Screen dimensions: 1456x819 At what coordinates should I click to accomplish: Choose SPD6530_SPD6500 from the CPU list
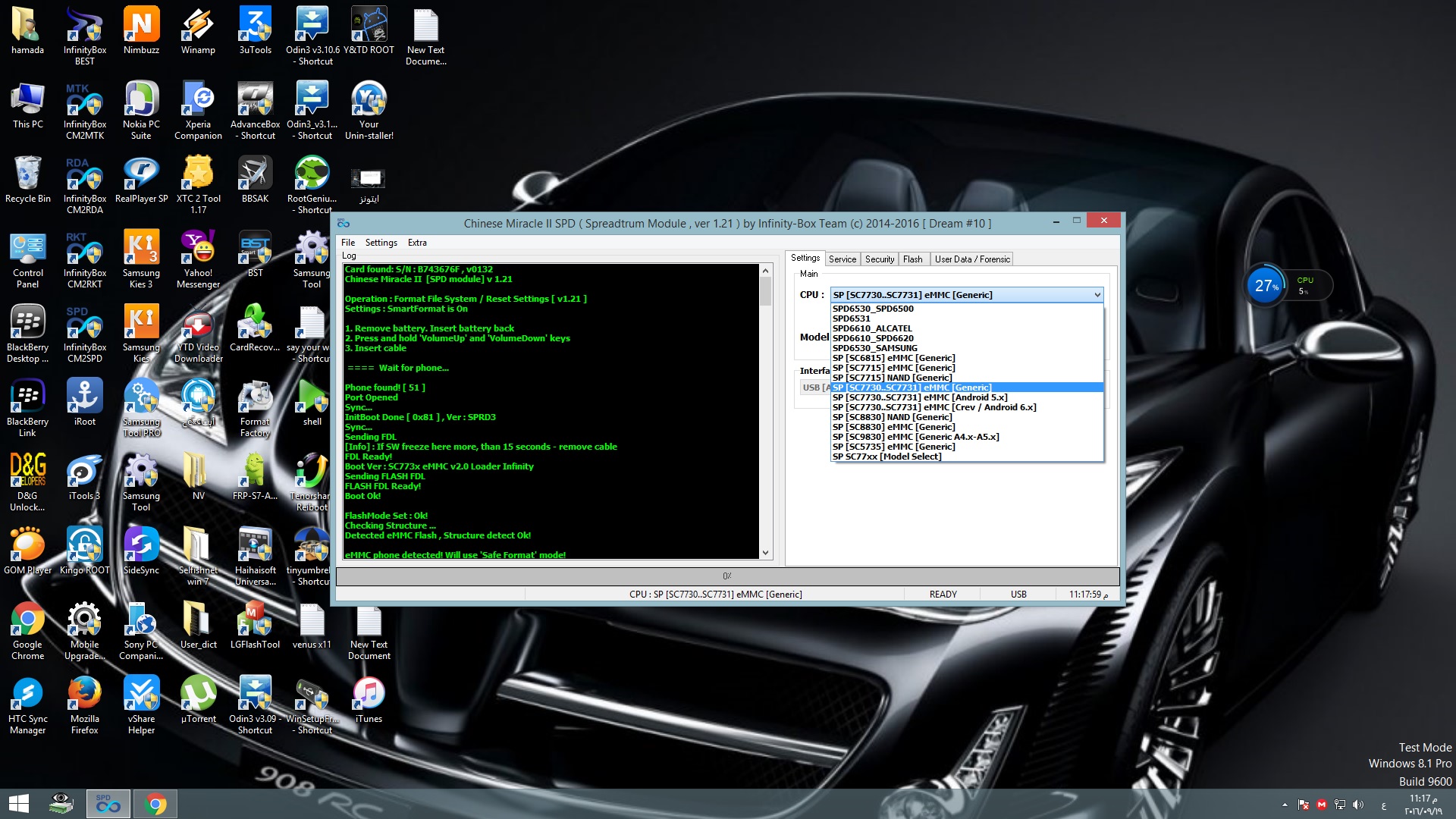click(x=967, y=309)
